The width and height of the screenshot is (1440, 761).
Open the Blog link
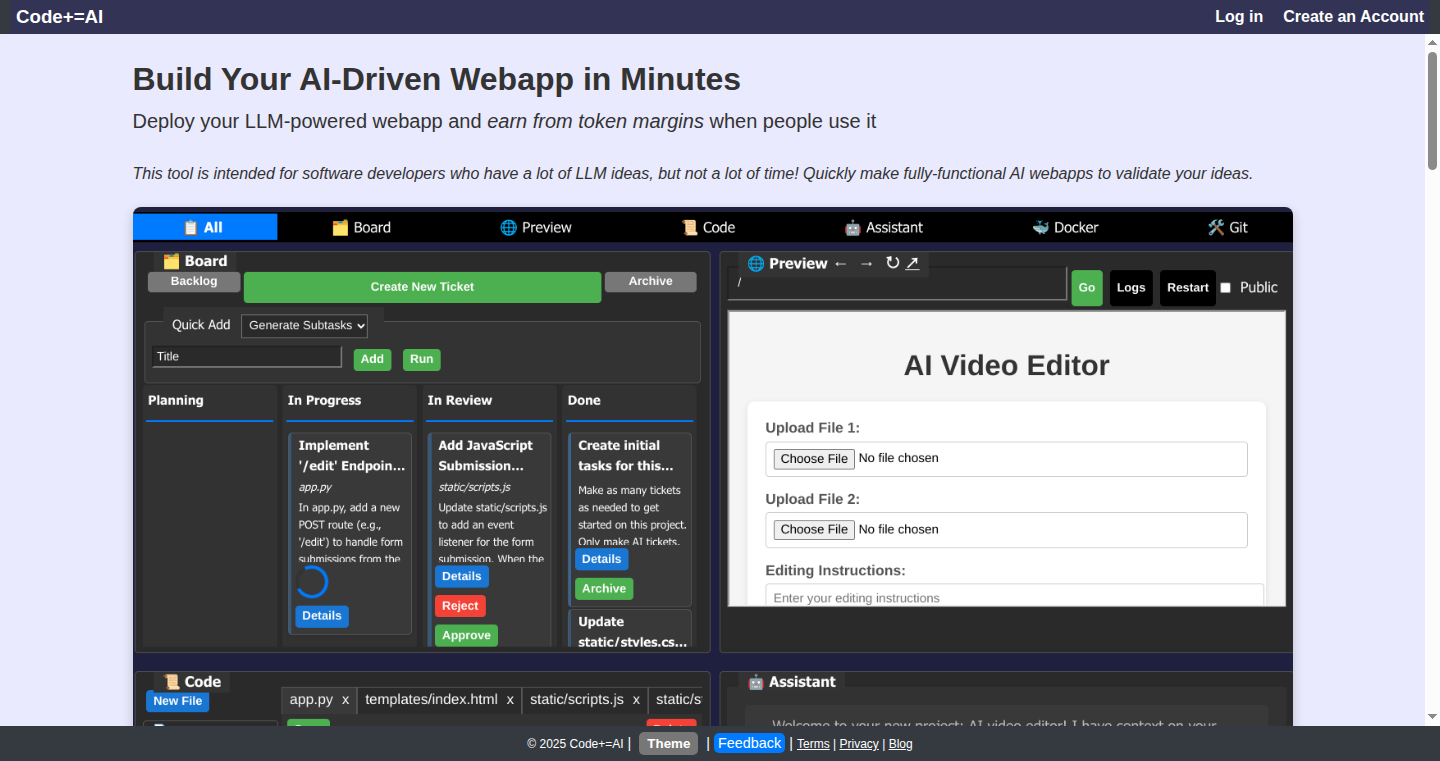900,744
